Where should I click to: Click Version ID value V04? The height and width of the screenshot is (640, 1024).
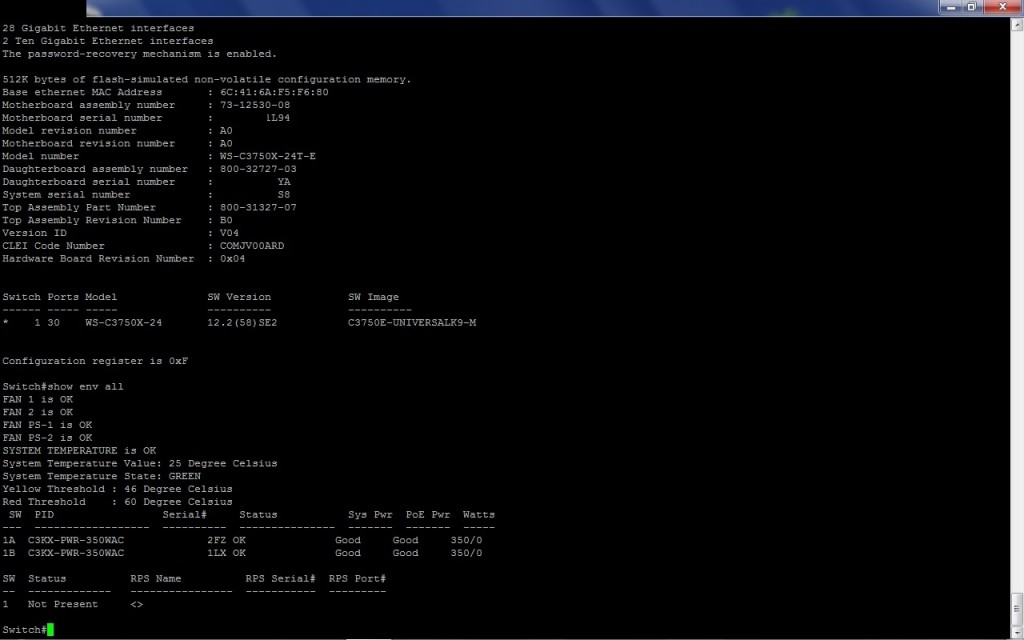pos(229,233)
